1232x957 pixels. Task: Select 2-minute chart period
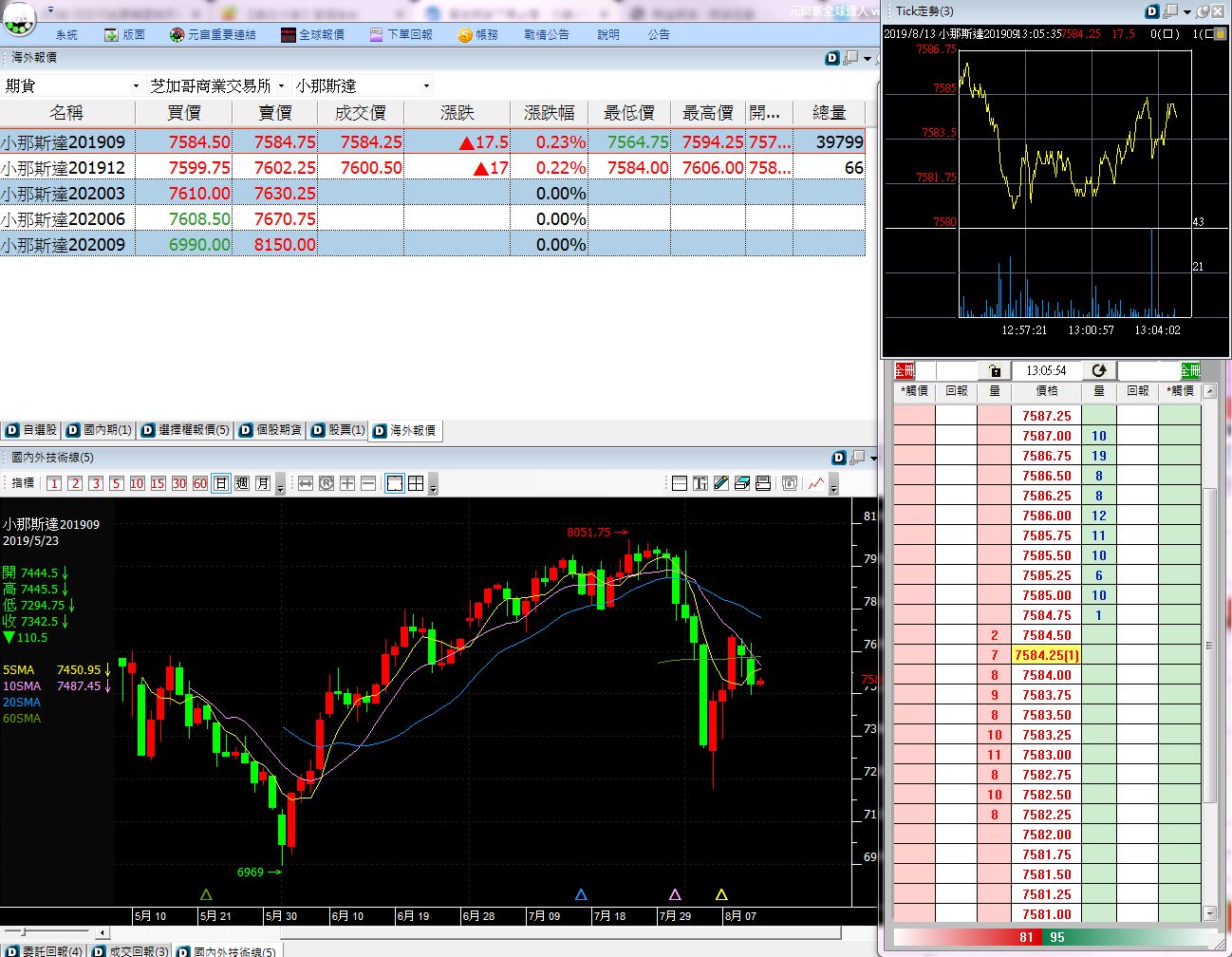click(x=75, y=483)
